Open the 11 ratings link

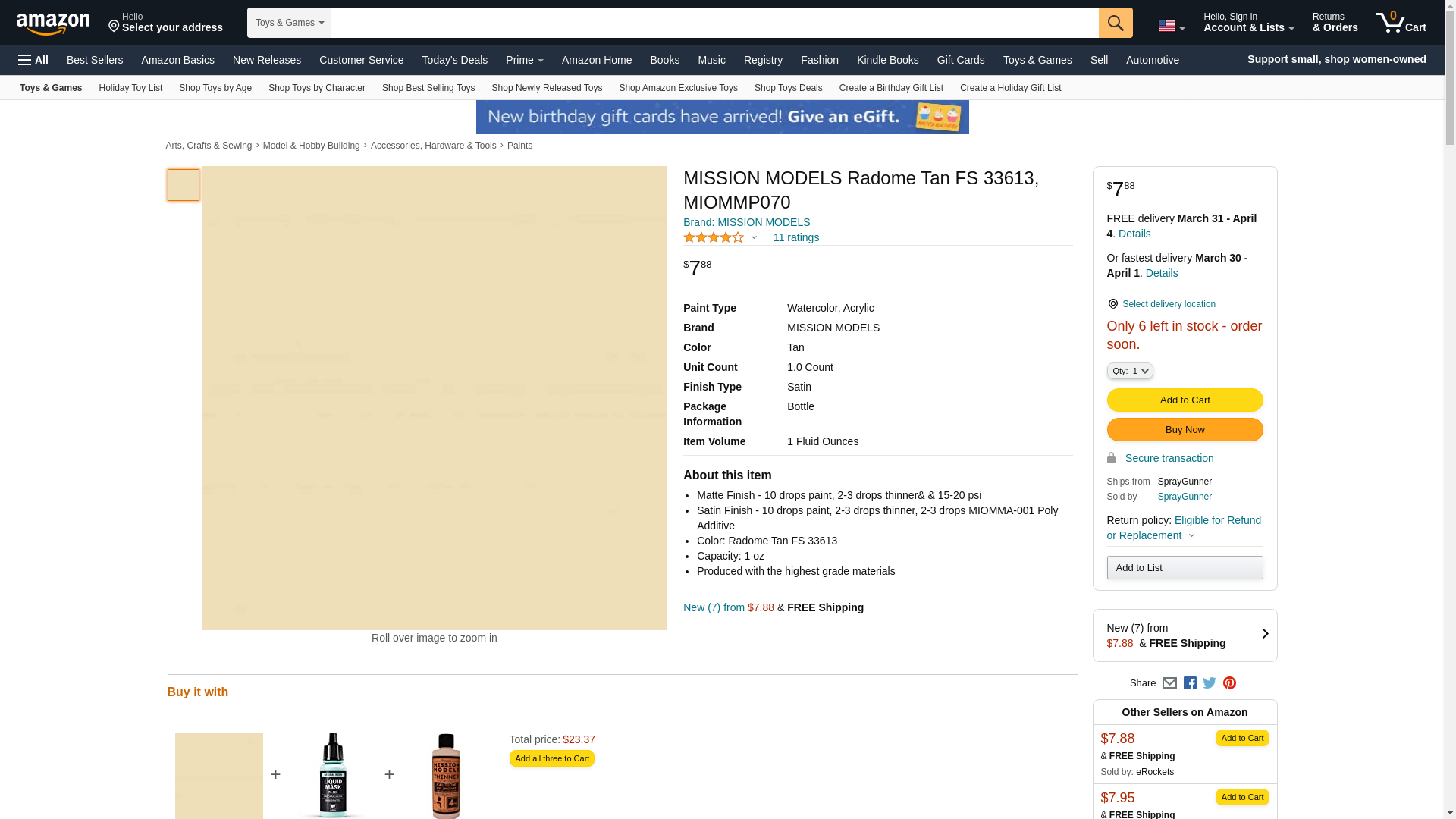tap(795, 238)
